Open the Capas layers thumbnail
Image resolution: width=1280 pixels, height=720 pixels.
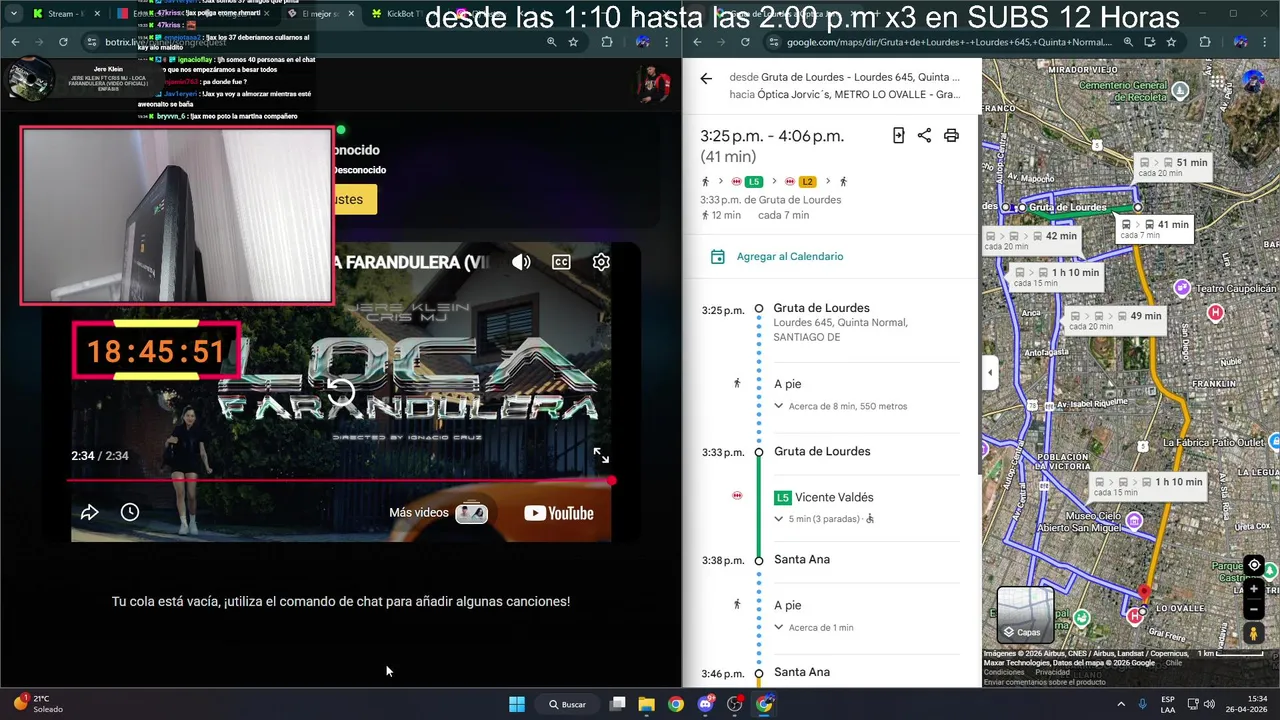coord(1025,614)
